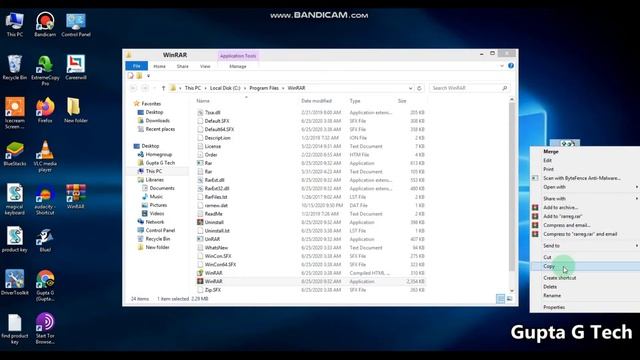Switch to Large icons view in status bar
The width and height of the screenshot is (640, 360).
click(509, 299)
